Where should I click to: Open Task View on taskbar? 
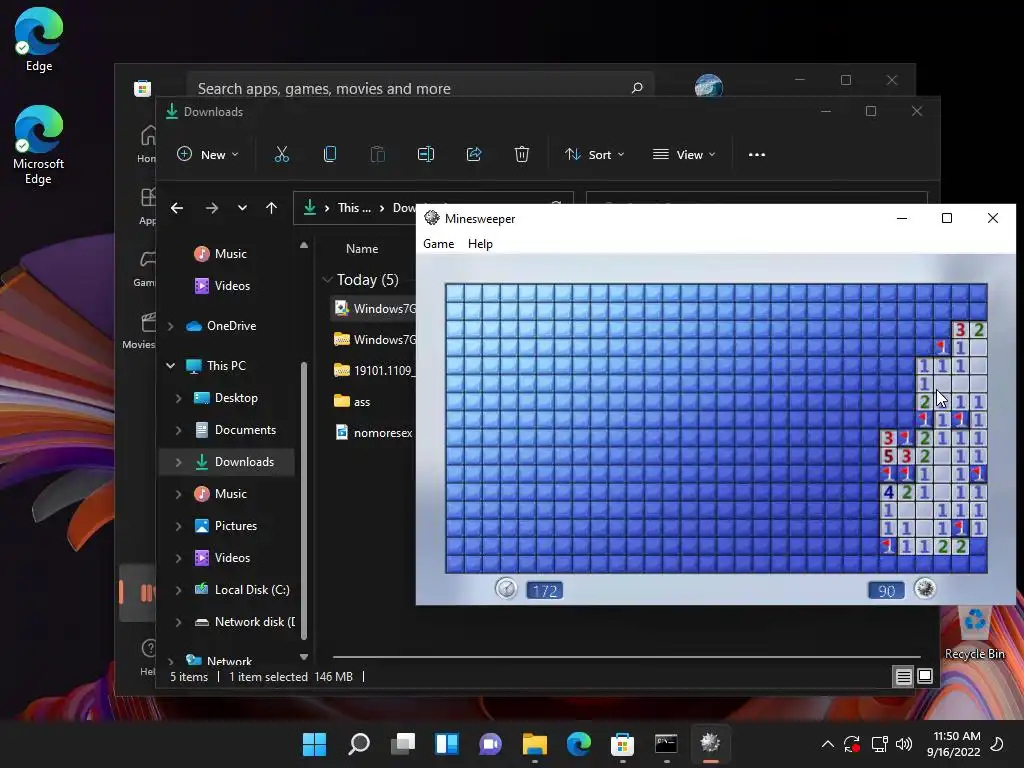[x=402, y=743]
